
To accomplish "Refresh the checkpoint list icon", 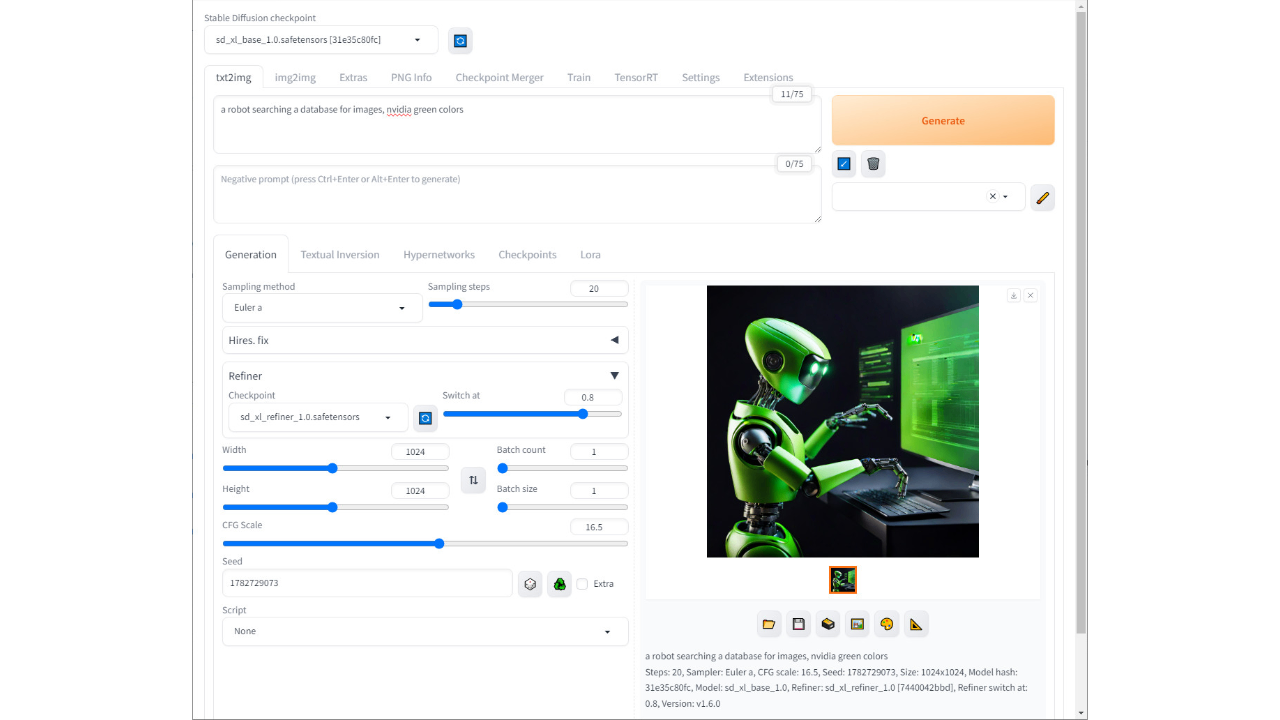I will tap(459, 40).
